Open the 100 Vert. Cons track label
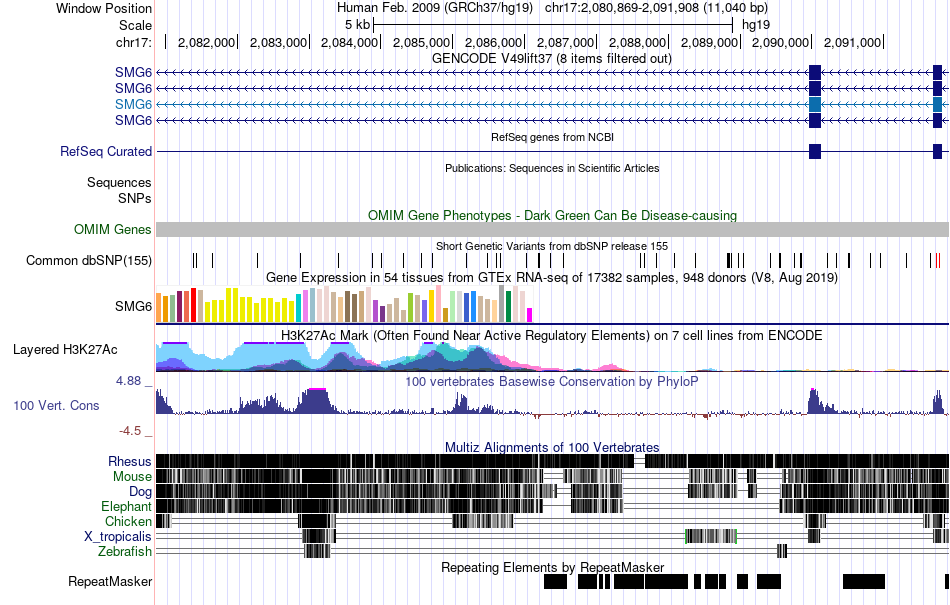Image resolution: width=950 pixels, height=605 pixels. click(56, 406)
